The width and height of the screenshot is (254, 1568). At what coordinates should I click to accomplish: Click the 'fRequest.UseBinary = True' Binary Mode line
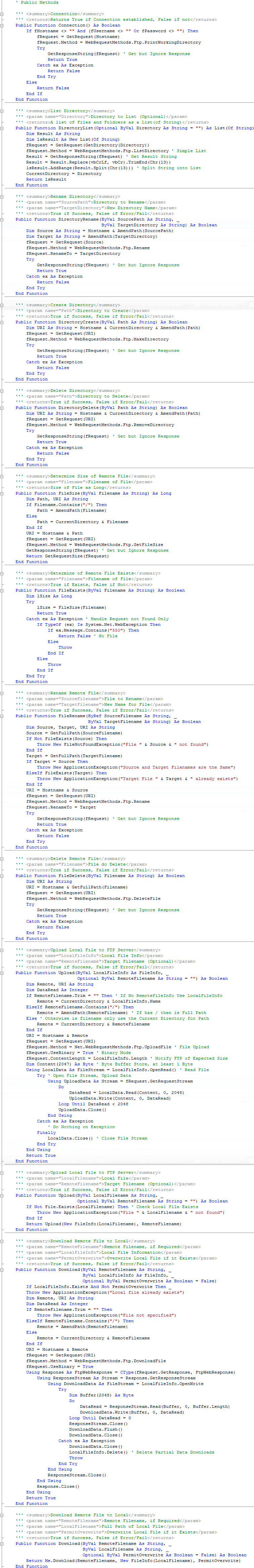tap(79, 1052)
